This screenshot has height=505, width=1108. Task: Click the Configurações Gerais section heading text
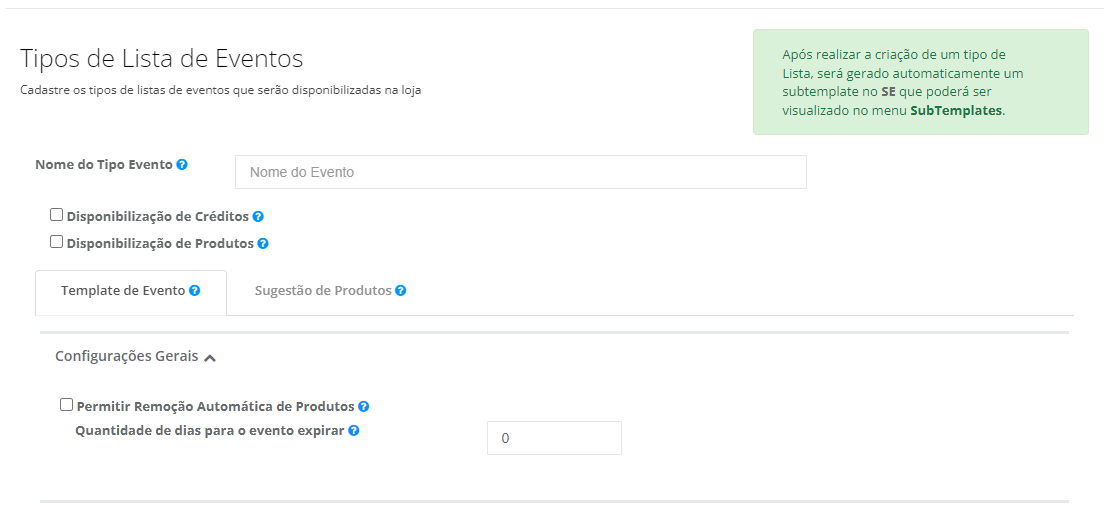coord(126,356)
